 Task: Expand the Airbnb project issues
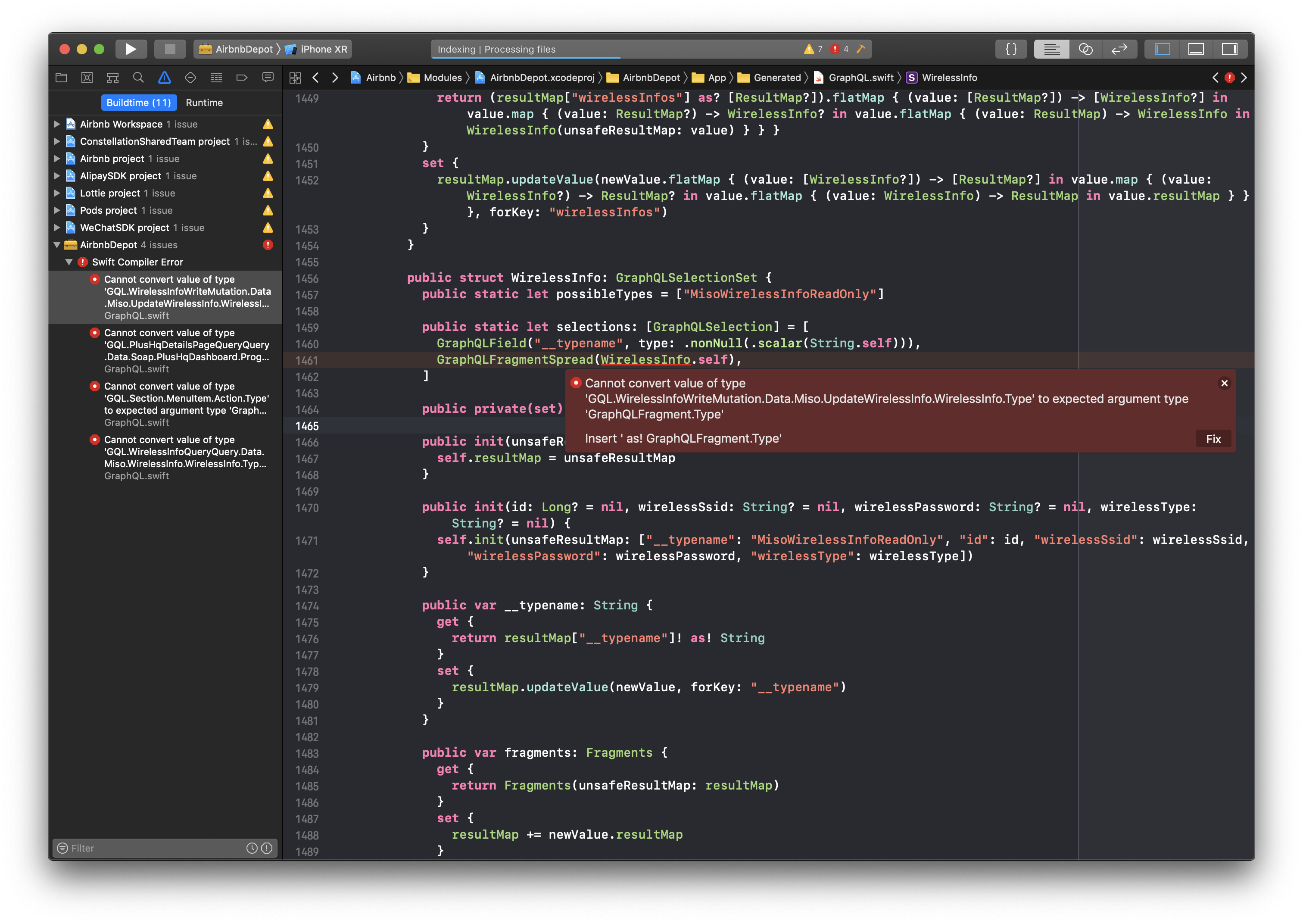tap(57, 159)
